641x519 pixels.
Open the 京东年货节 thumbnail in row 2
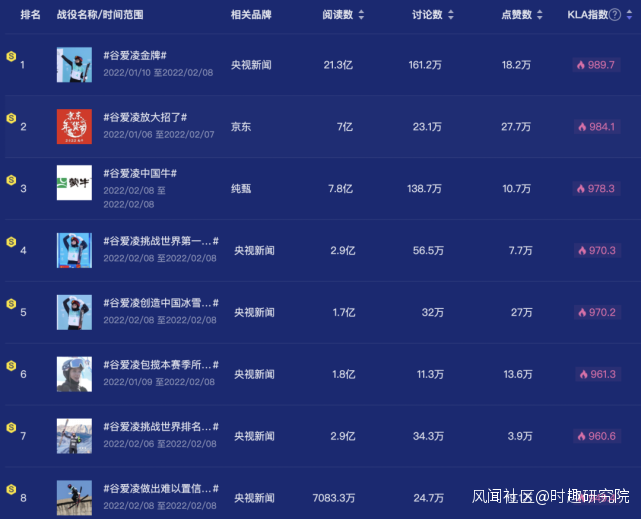coord(74,127)
